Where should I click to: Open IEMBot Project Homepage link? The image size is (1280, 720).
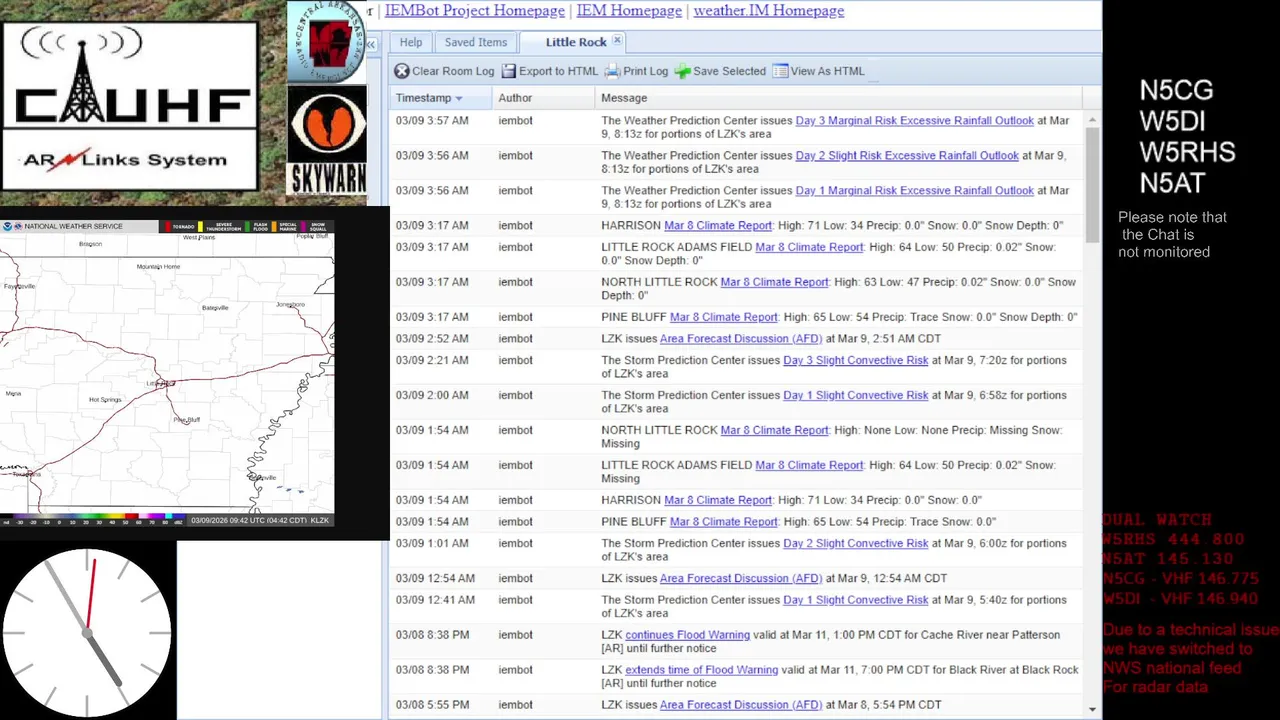pyautogui.click(x=475, y=11)
